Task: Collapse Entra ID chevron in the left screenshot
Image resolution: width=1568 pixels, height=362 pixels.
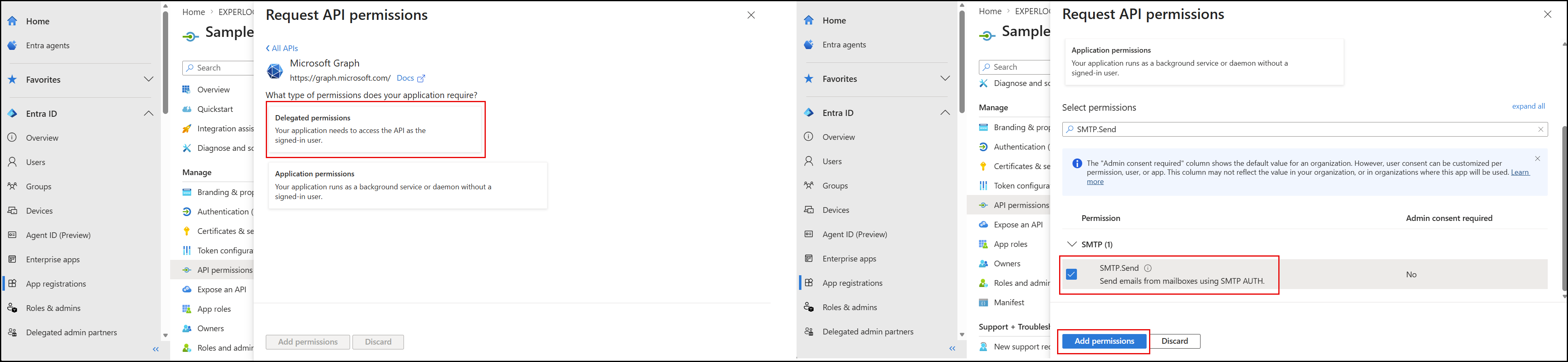Action: pos(149,114)
